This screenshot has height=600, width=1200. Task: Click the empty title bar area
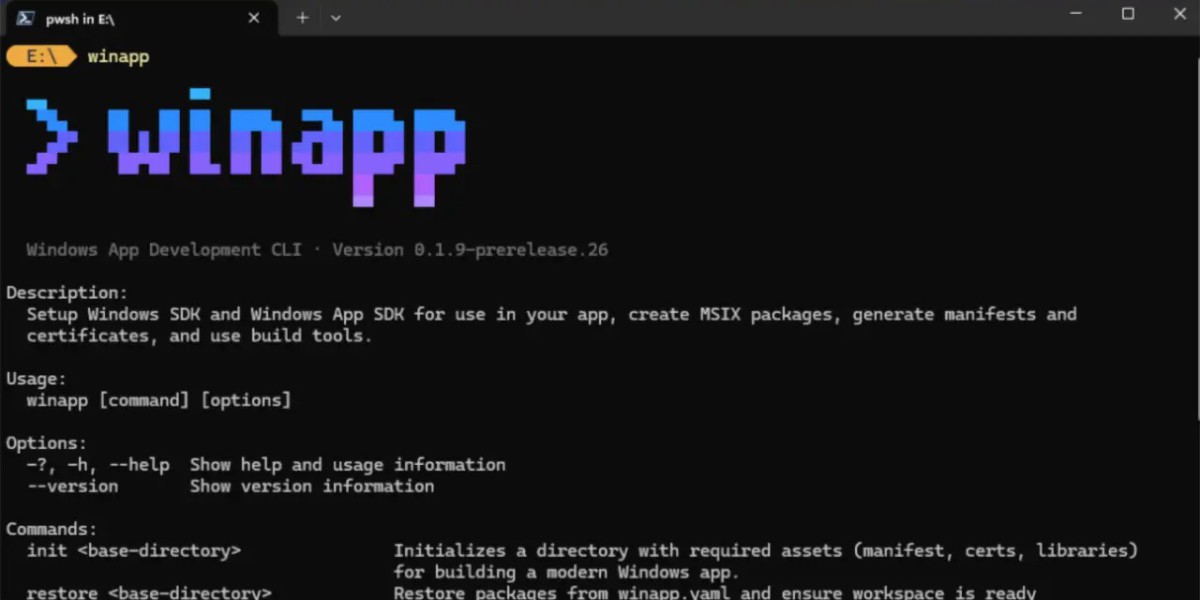[700, 17]
